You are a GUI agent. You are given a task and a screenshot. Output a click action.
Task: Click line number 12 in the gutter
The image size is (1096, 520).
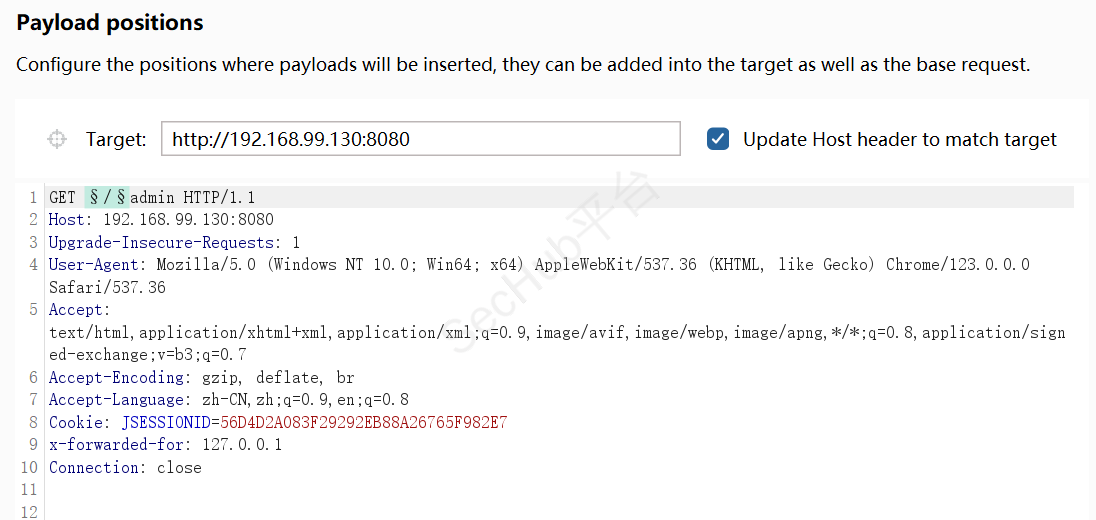click(x=28, y=512)
